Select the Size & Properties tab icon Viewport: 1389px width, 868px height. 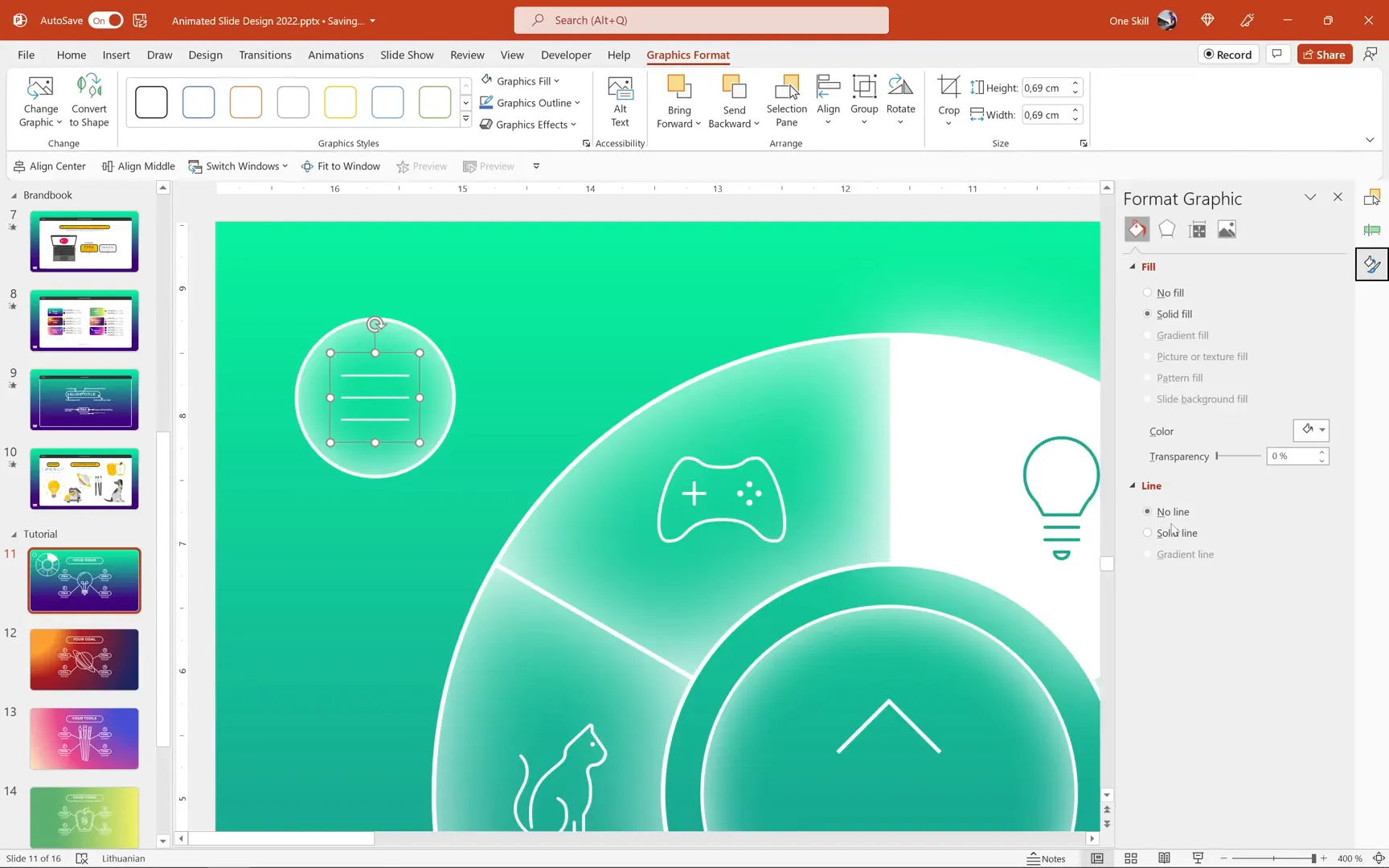click(1197, 230)
